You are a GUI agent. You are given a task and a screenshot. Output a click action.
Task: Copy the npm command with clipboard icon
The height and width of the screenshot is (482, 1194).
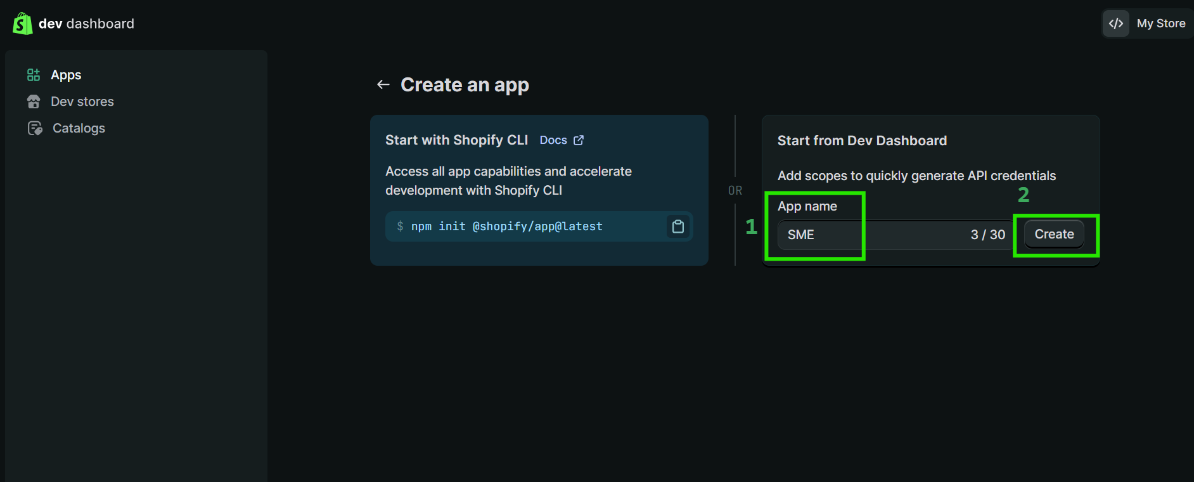click(x=678, y=226)
